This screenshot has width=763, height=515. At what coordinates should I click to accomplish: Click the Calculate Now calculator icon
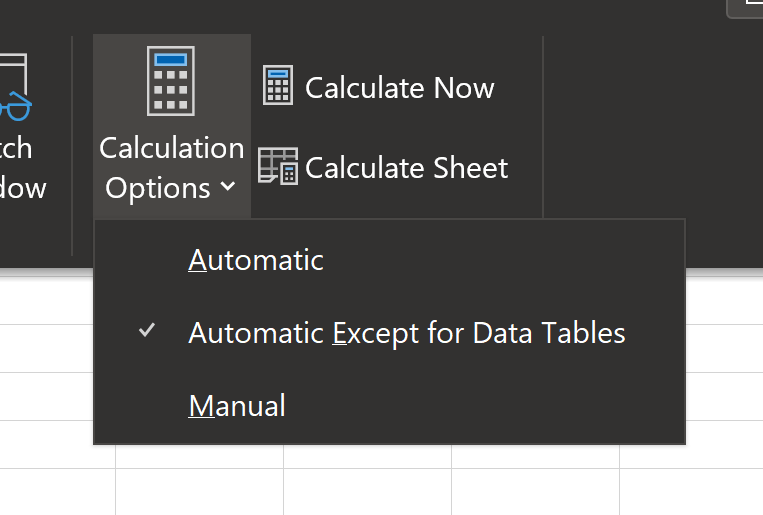tap(277, 86)
